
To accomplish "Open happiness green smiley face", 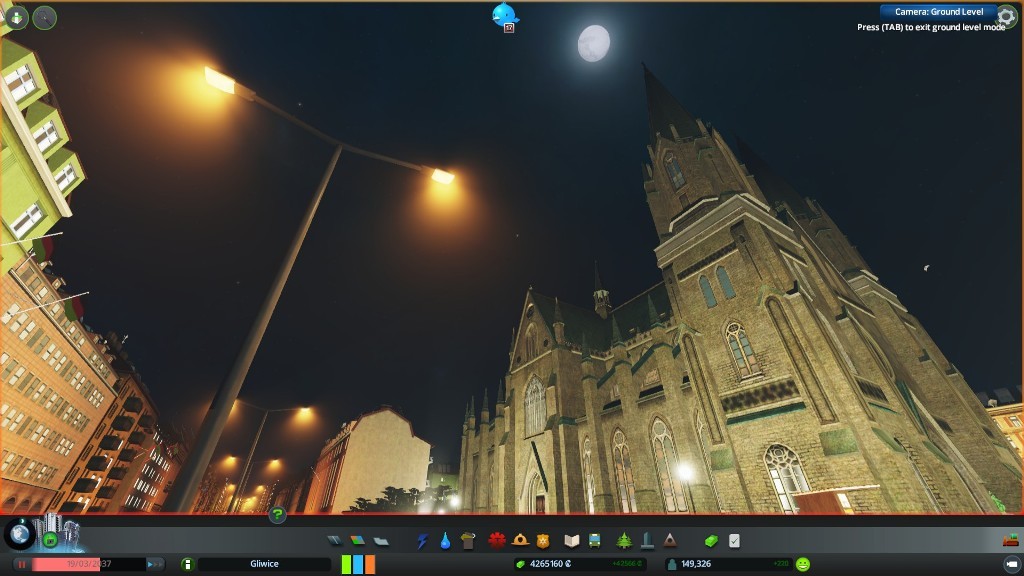I will pyautogui.click(x=803, y=564).
